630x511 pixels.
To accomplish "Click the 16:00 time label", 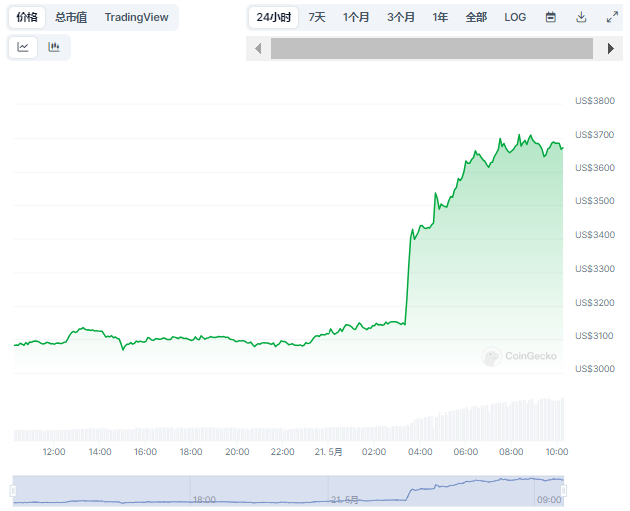I will coord(145,452).
